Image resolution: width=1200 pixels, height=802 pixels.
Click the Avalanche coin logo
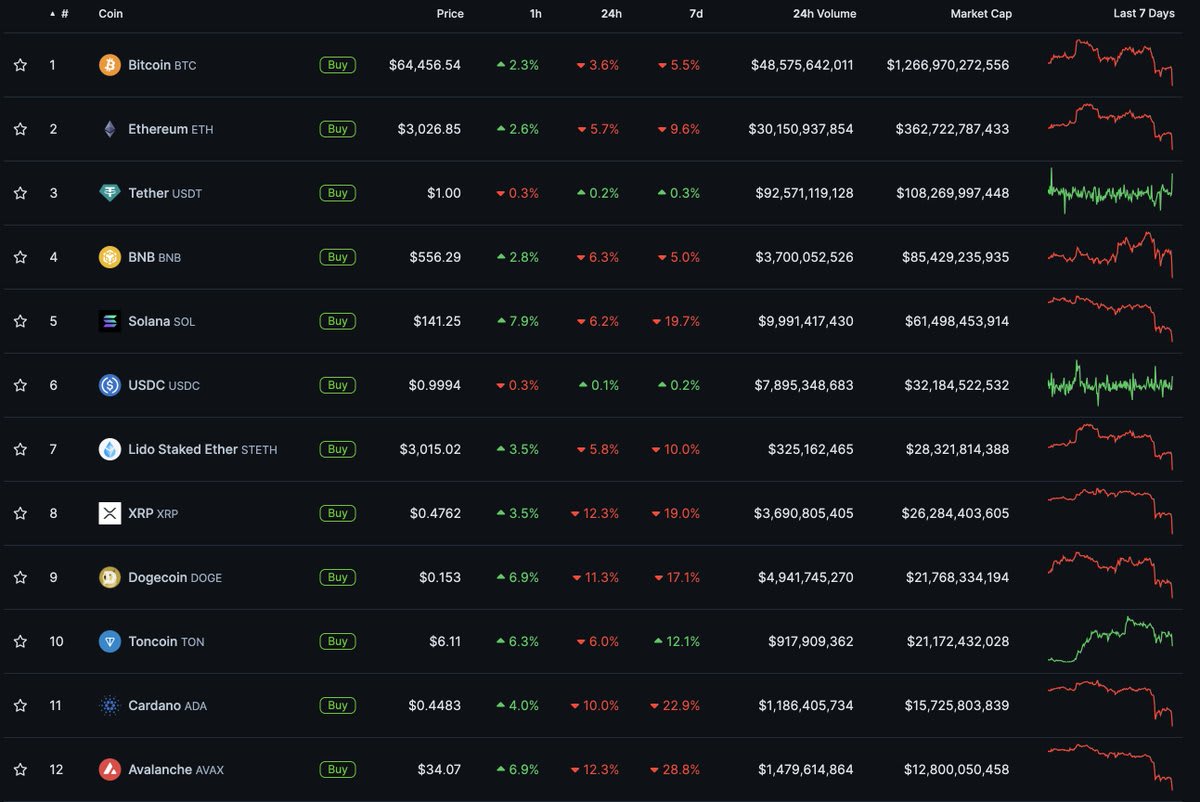pyautogui.click(x=110, y=769)
